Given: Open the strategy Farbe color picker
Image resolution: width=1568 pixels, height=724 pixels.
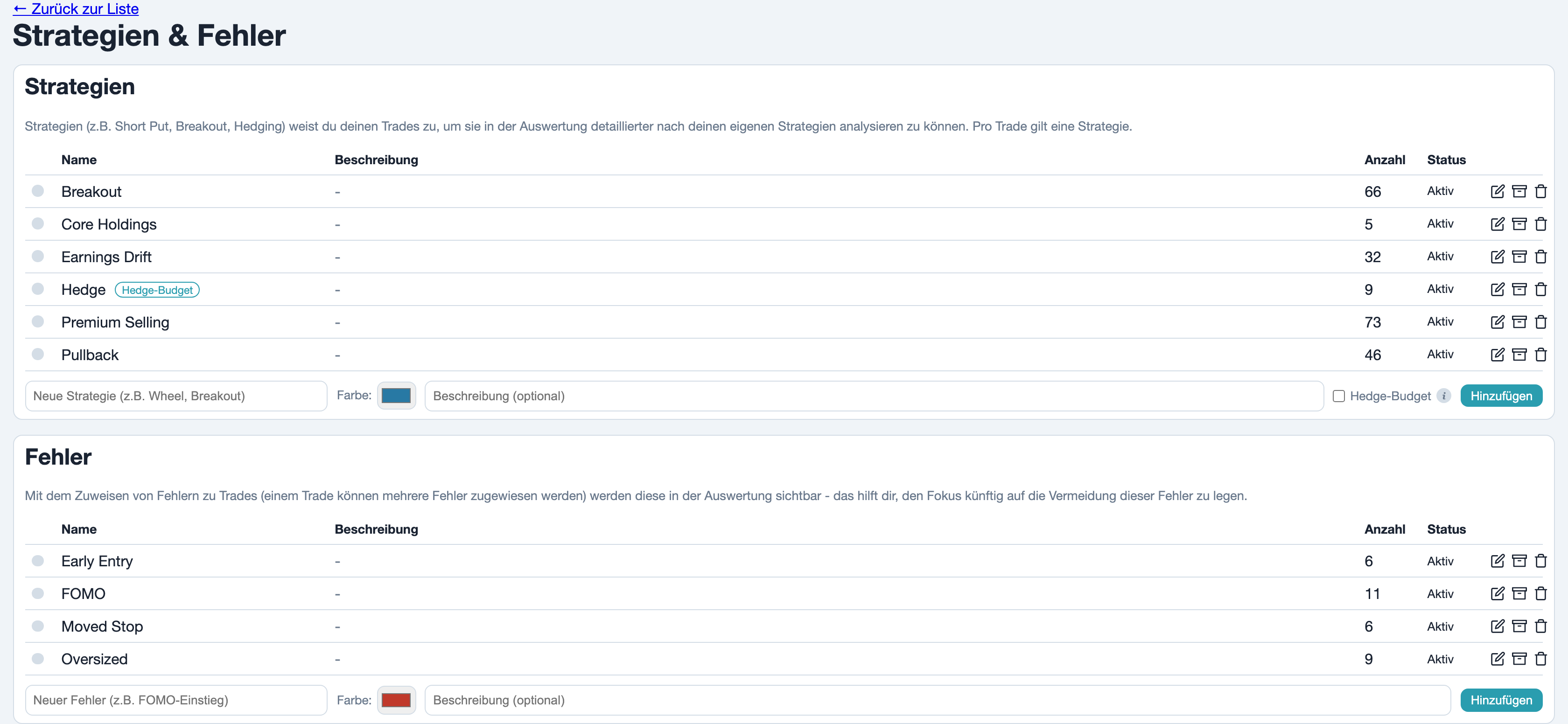Looking at the screenshot, I should click(x=396, y=396).
